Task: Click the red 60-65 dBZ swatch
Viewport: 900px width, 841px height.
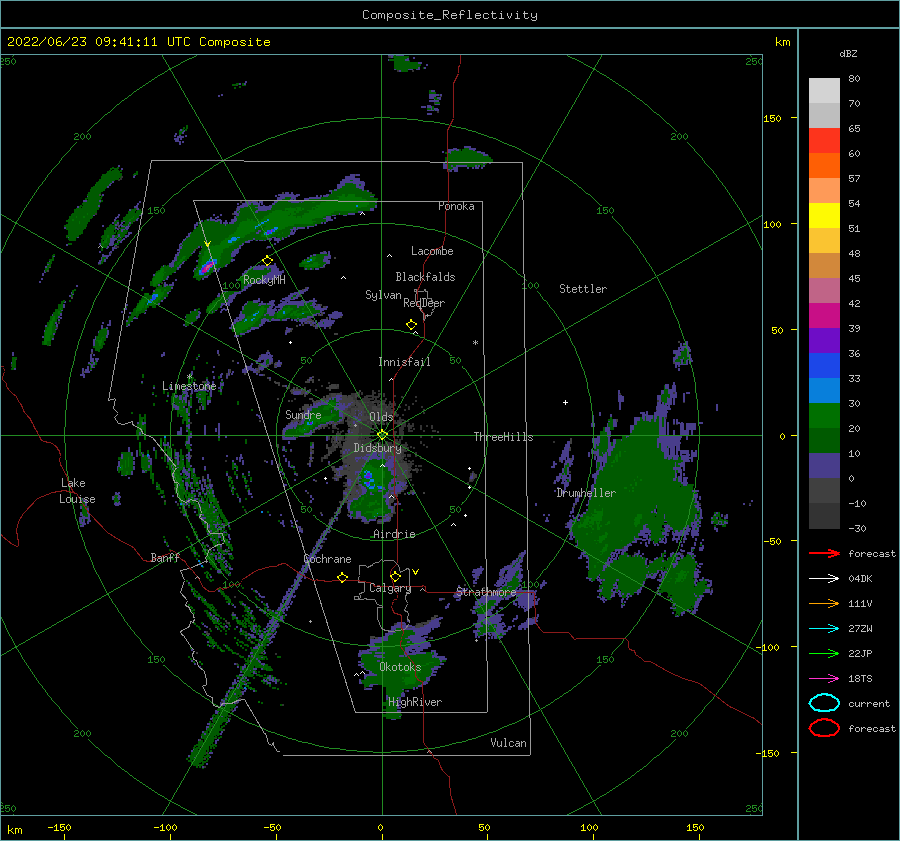Action: [824, 141]
